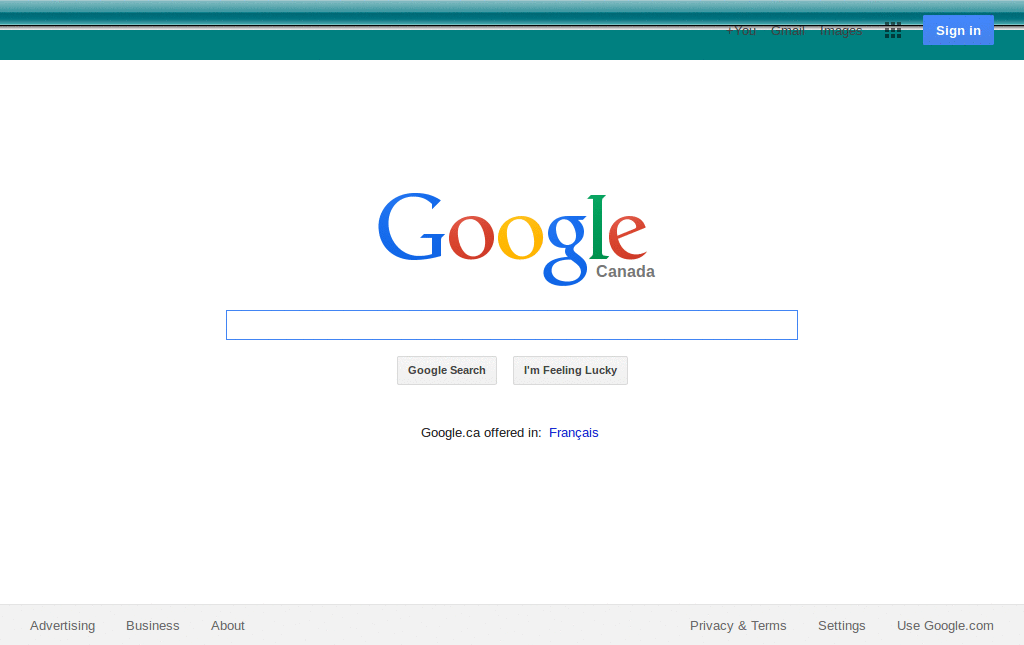Switch language to Français
Screen dimensions: 1024x645
tap(573, 433)
